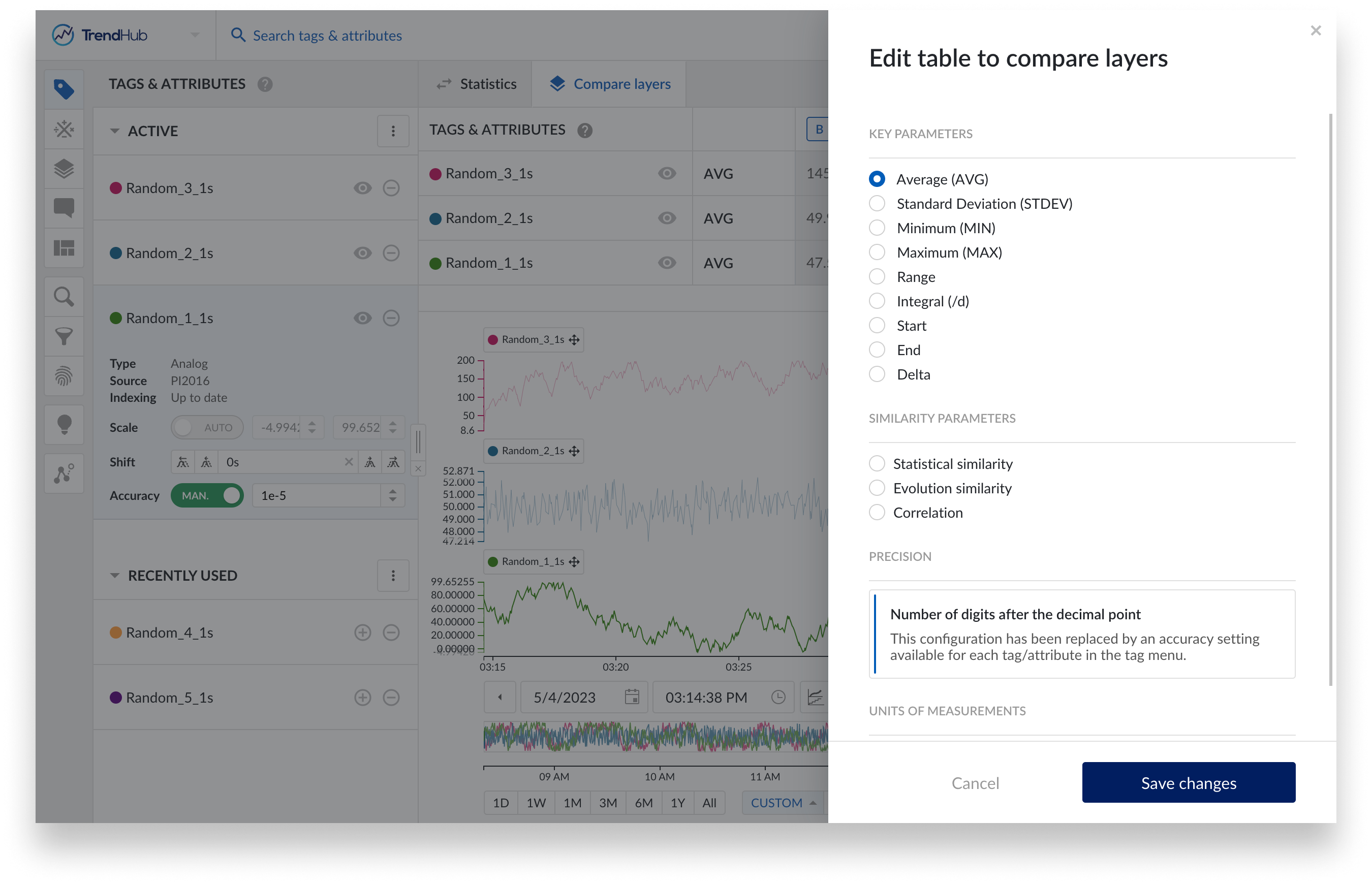Viewport: 1372px width, 884px height.
Task: Switch to the Compare layers tab
Action: pyautogui.click(x=610, y=84)
